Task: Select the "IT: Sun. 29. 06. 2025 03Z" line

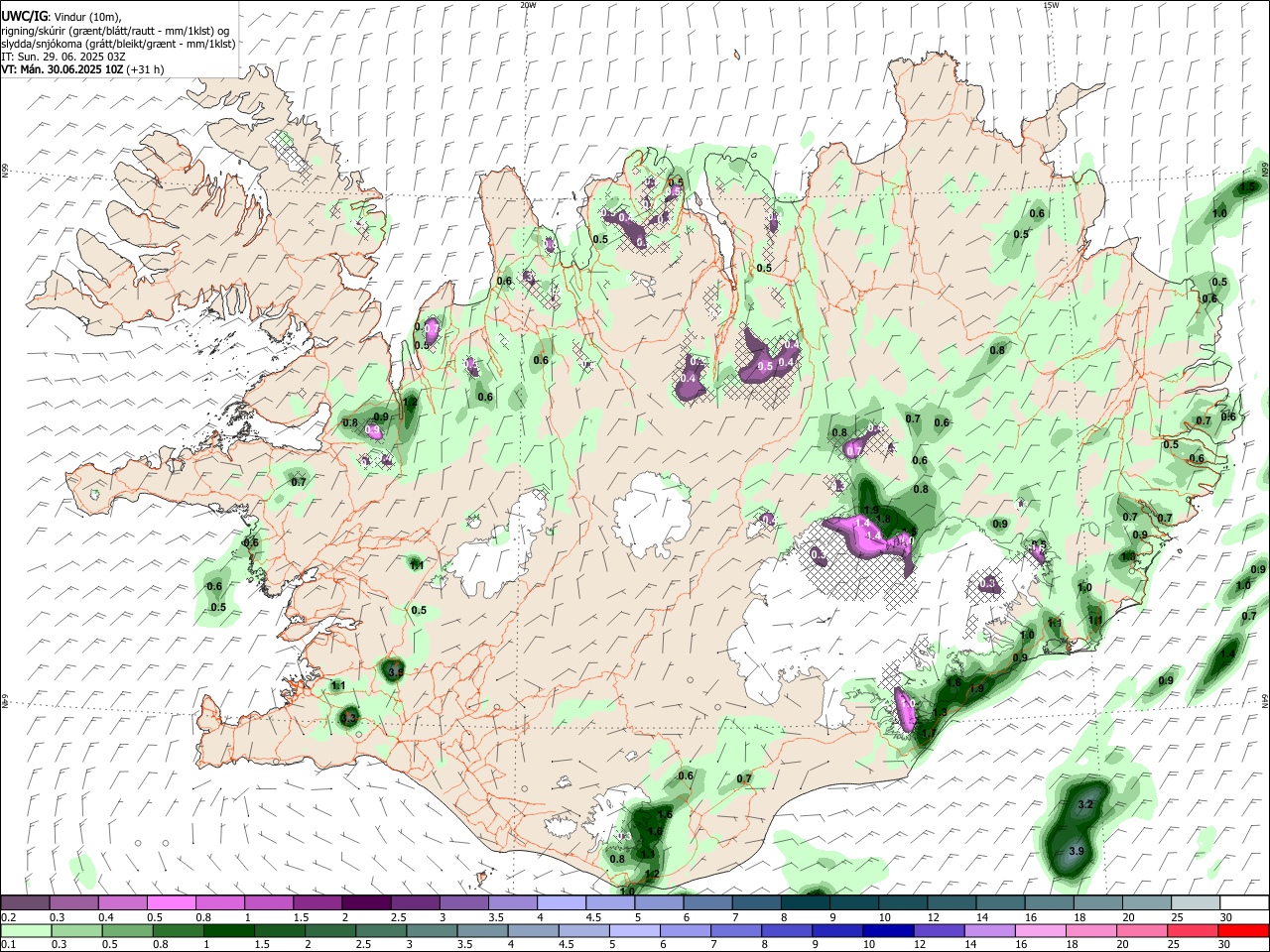Action: click(63, 57)
